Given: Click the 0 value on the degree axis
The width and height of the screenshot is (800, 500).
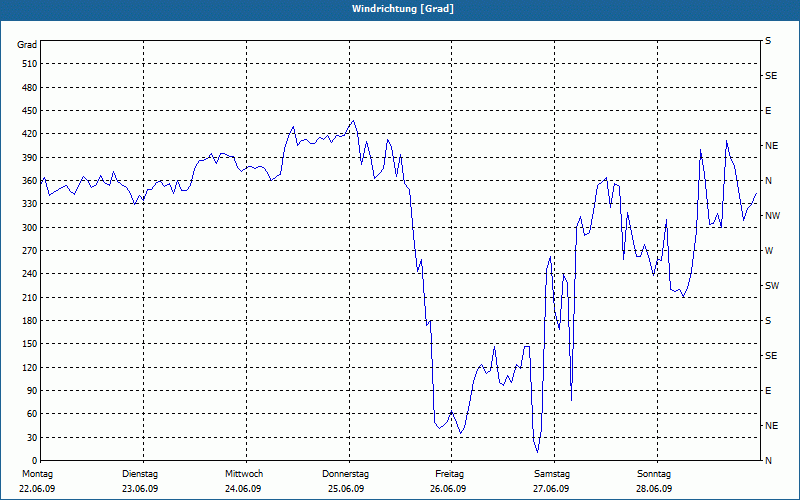Looking at the screenshot, I should click(x=34, y=461).
